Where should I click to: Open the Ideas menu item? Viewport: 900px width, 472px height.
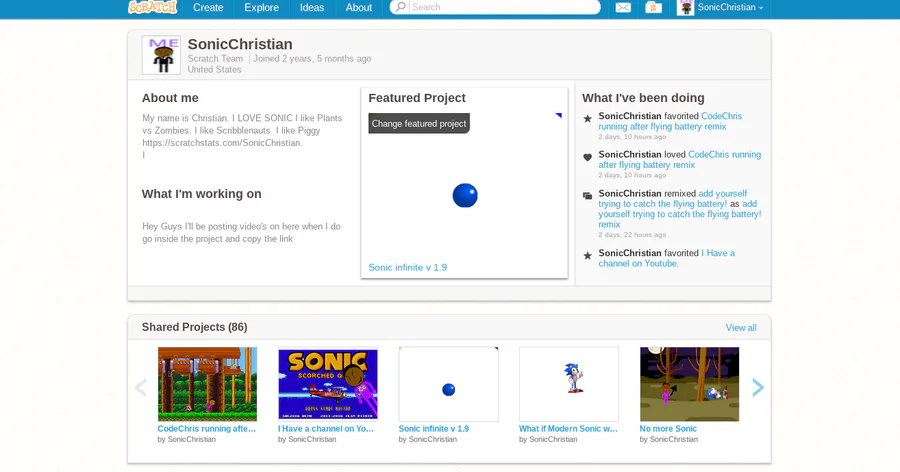[312, 7]
